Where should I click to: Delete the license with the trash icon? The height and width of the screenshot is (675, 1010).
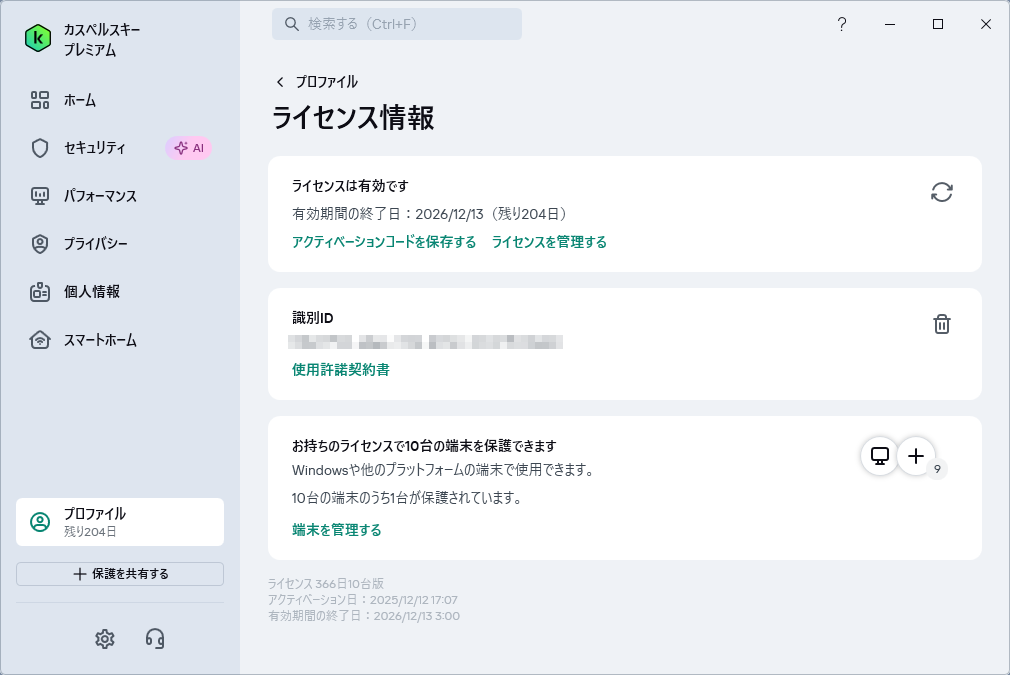coord(942,324)
